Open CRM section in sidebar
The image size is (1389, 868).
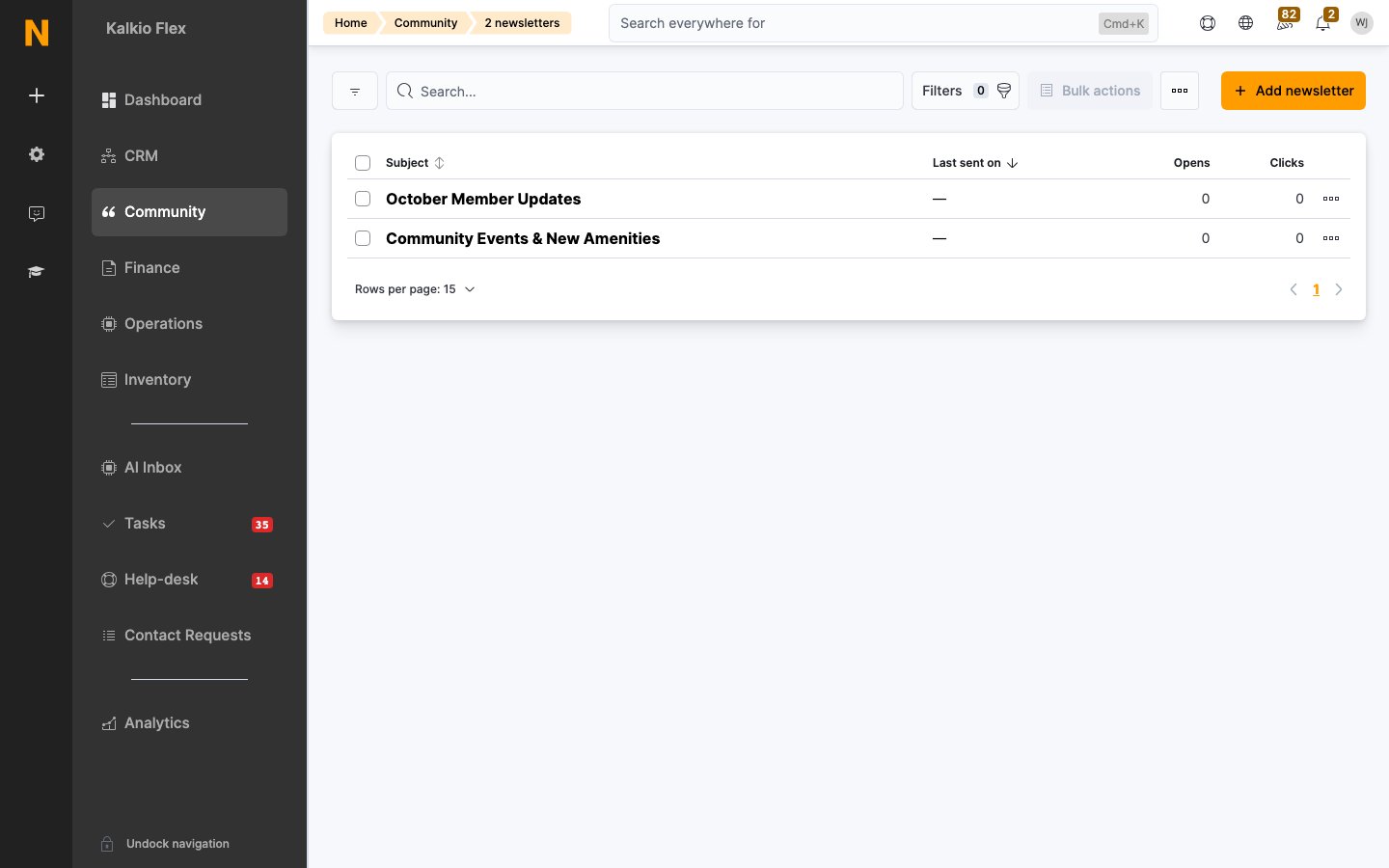click(x=189, y=156)
